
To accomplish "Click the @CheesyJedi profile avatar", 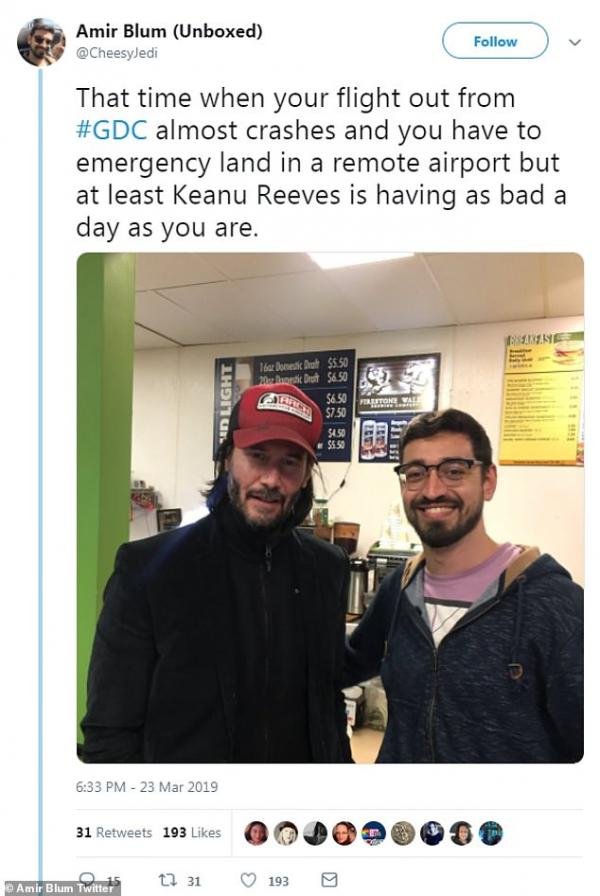I will [40, 43].
